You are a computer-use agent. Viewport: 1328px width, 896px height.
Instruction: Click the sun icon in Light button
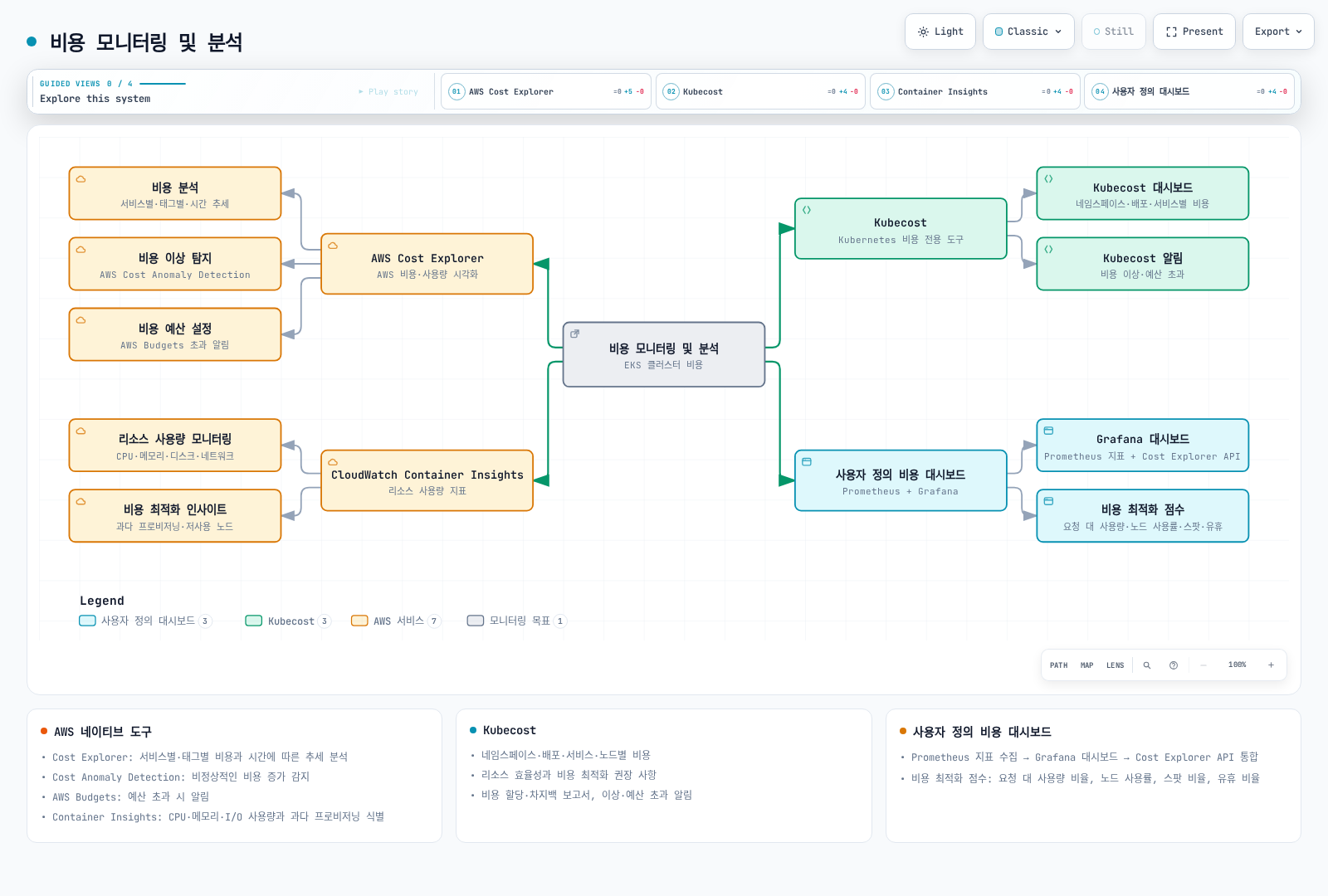[x=923, y=32]
